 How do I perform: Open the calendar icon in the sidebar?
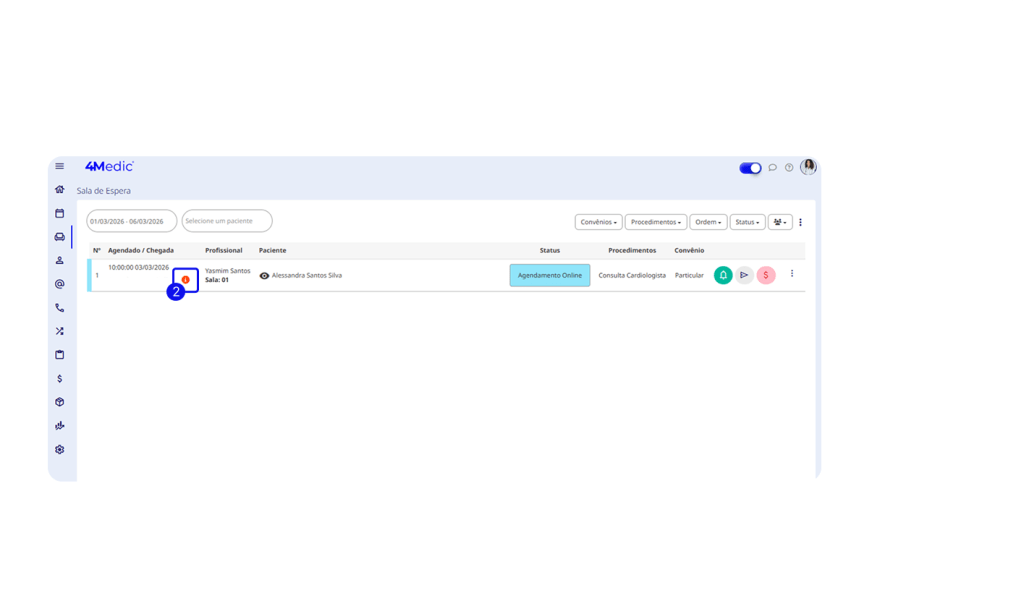click(60, 213)
